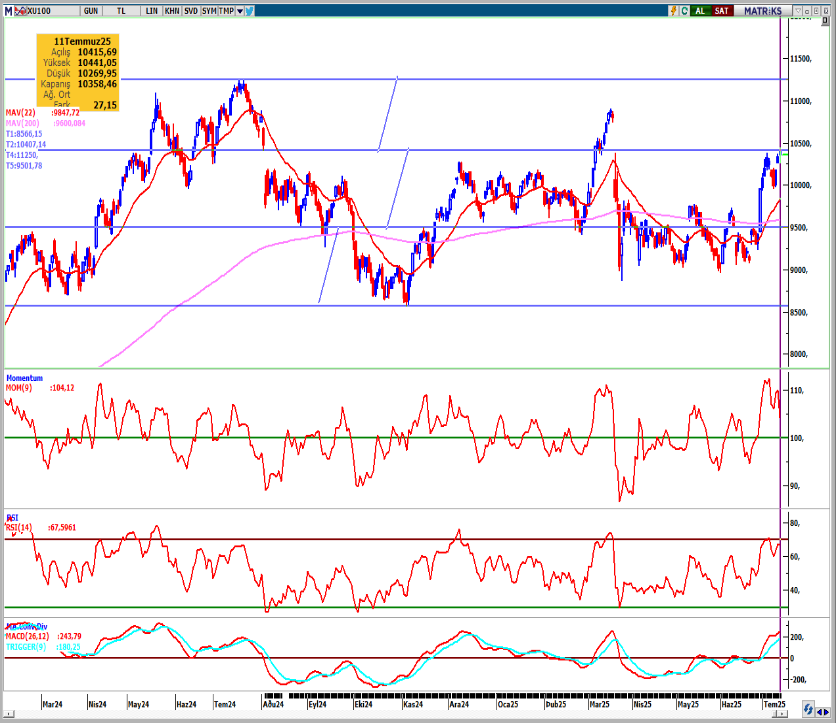
Task: Toggle the SYM toolbar button
Action: tap(209, 11)
